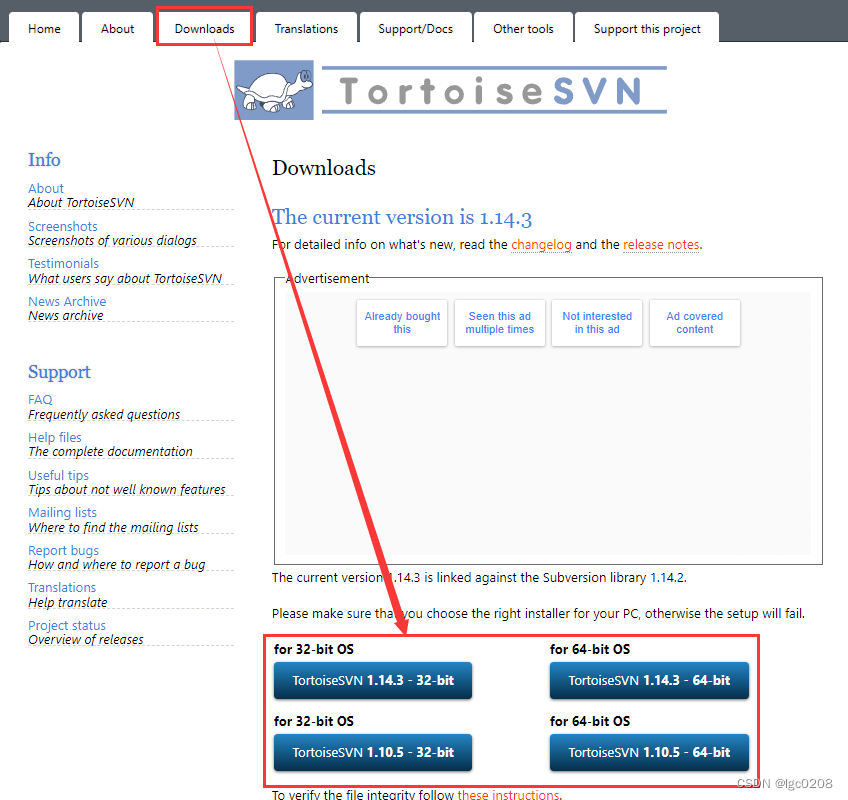Open the Mailing lists link
Screen dimensions: 848x800
62,512
